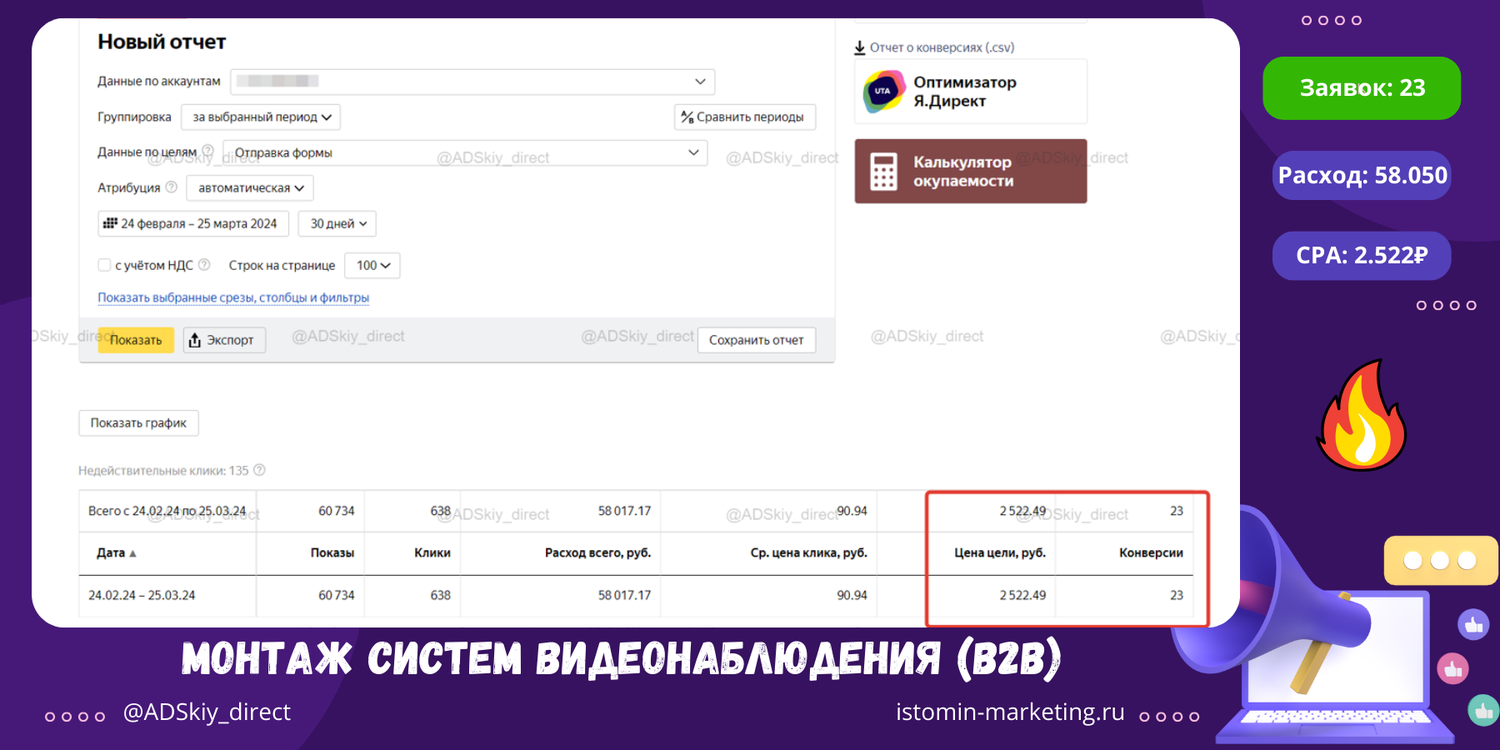The height and width of the screenshot is (750, 1500).
Task: Click the UTA logo icon
Action: tap(883, 91)
